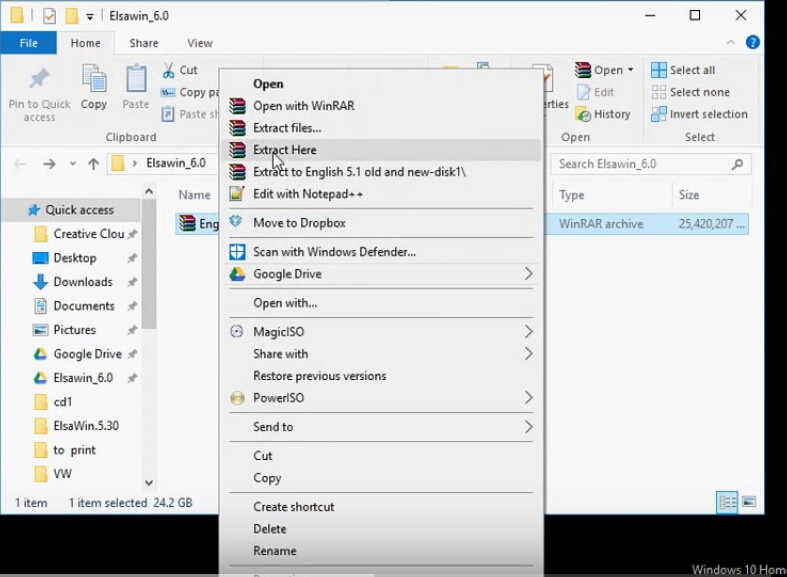Choose bold Open context menu entry
Image resolution: width=787 pixels, height=577 pixels.
coord(381,84)
